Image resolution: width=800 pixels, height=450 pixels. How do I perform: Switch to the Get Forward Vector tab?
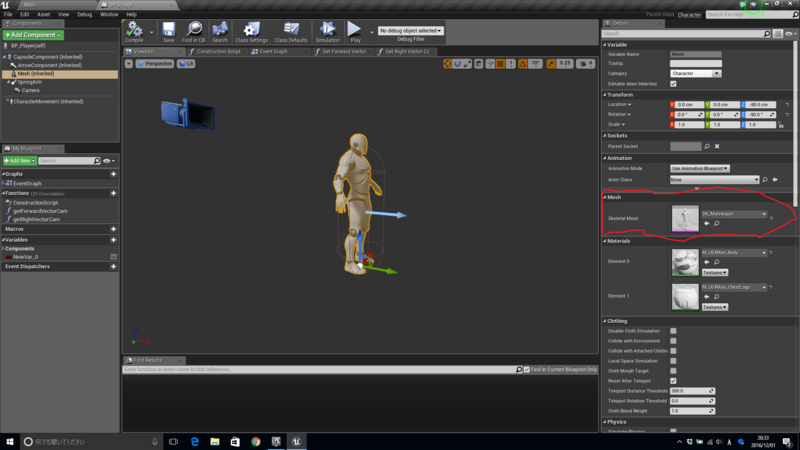click(x=341, y=52)
